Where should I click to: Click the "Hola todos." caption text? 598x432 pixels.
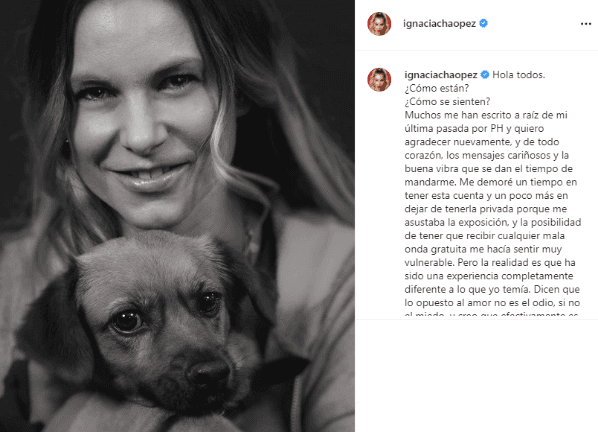pyautogui.click(x=519, y=75)
